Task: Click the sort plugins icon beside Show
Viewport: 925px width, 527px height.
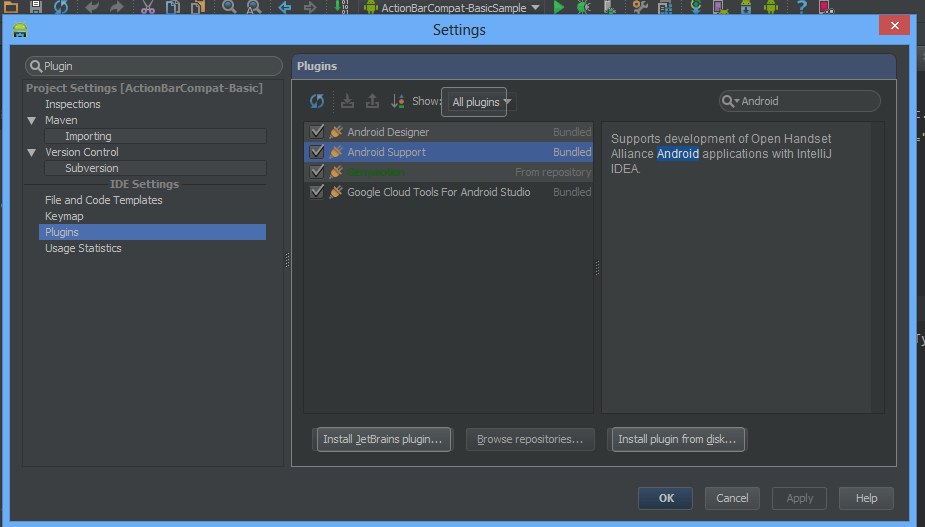Action: click(397, 101)
